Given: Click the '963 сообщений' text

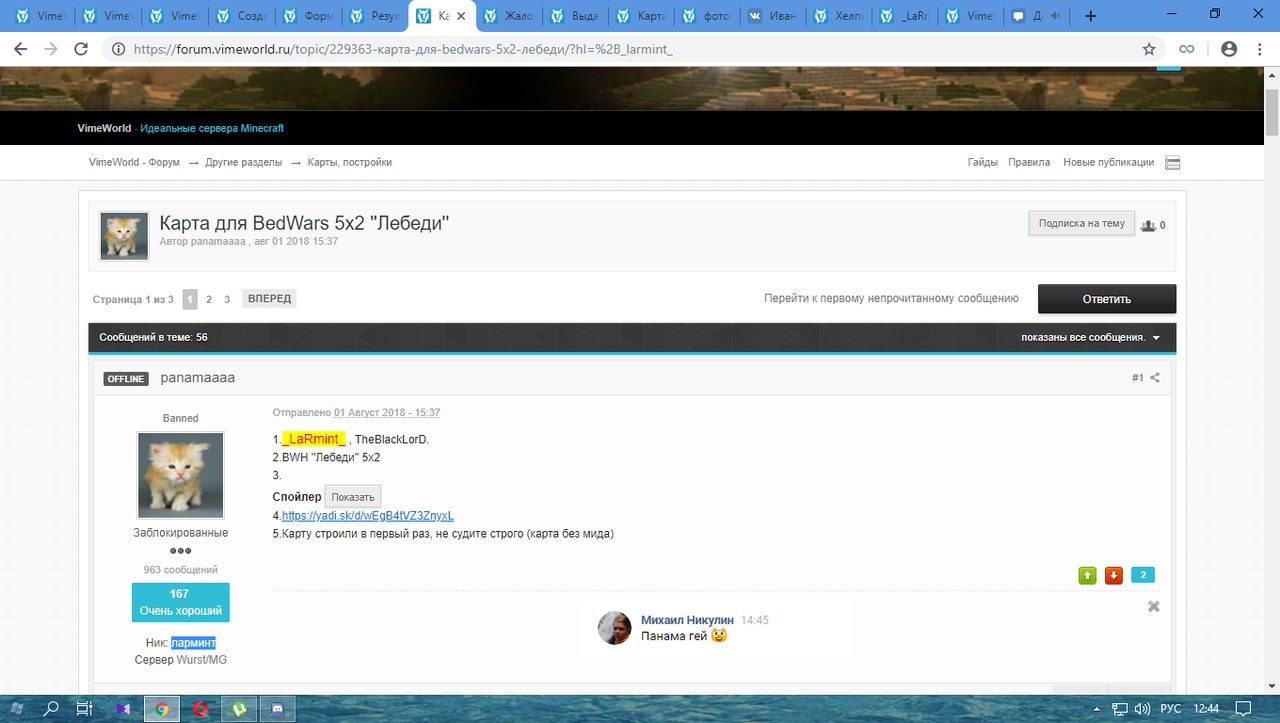Looking at the screenshot, I should pyautogui.click(x=180, y=570).
